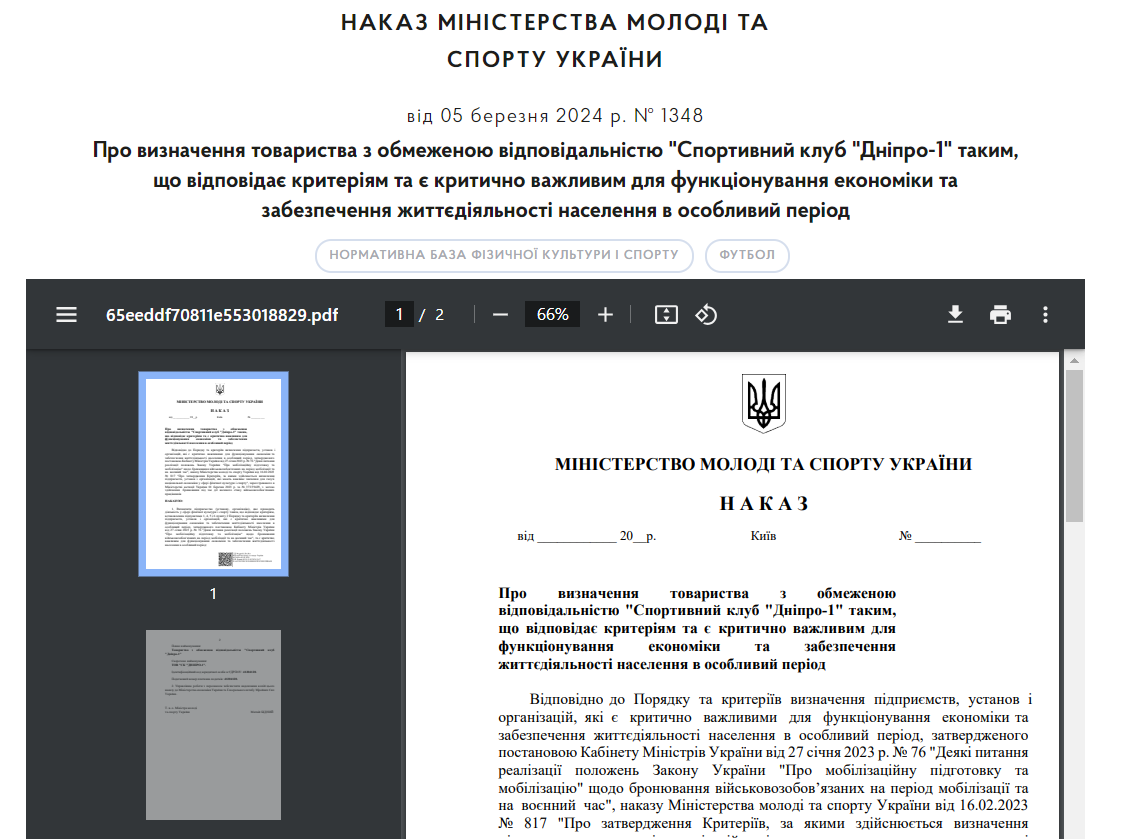1134x839 pixels.
Task: Open НОРМАТИВНА БАЗА ФІЗИЧНОЇ КУЛЬТУРИ І СПОРТУ section
Action: [x=505, y=255]
